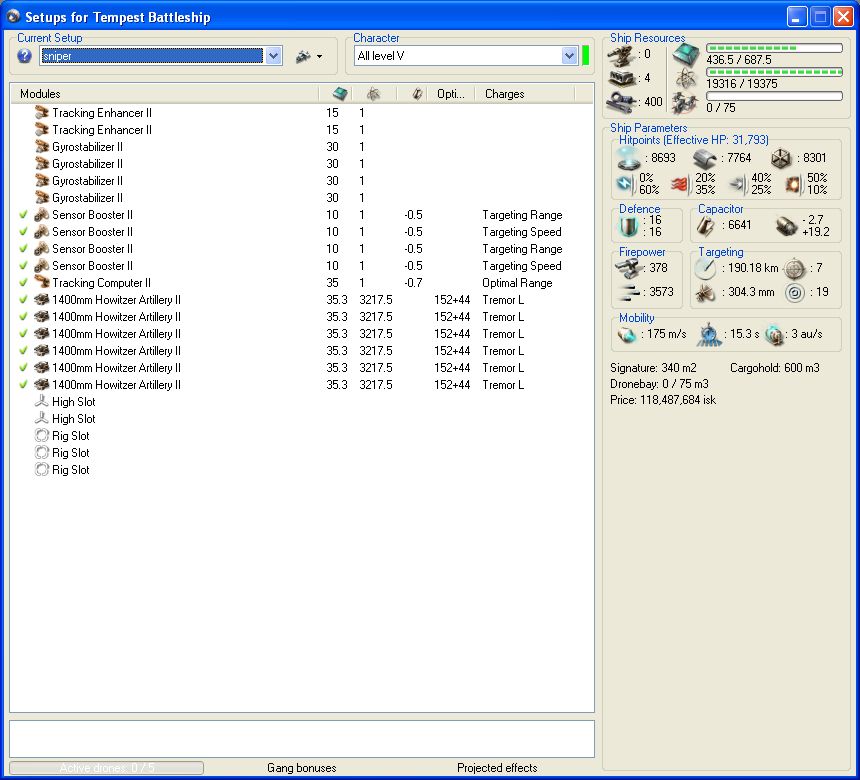This screenshot has width=860, height=780.
Task: Click the capacitor recharge icon showing +19.2
Action: 787,225
